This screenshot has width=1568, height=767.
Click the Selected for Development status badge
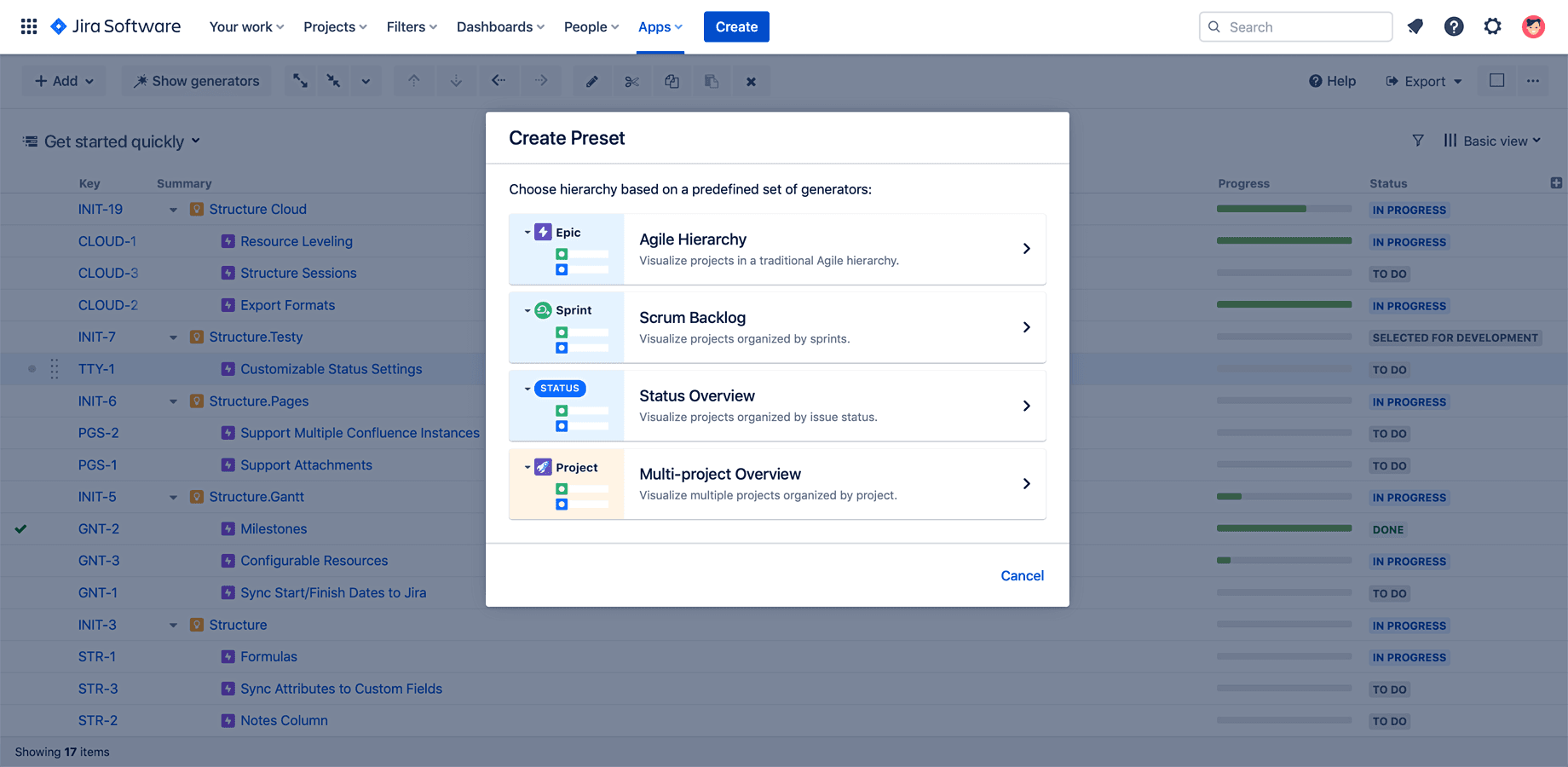coord(1456,337)
